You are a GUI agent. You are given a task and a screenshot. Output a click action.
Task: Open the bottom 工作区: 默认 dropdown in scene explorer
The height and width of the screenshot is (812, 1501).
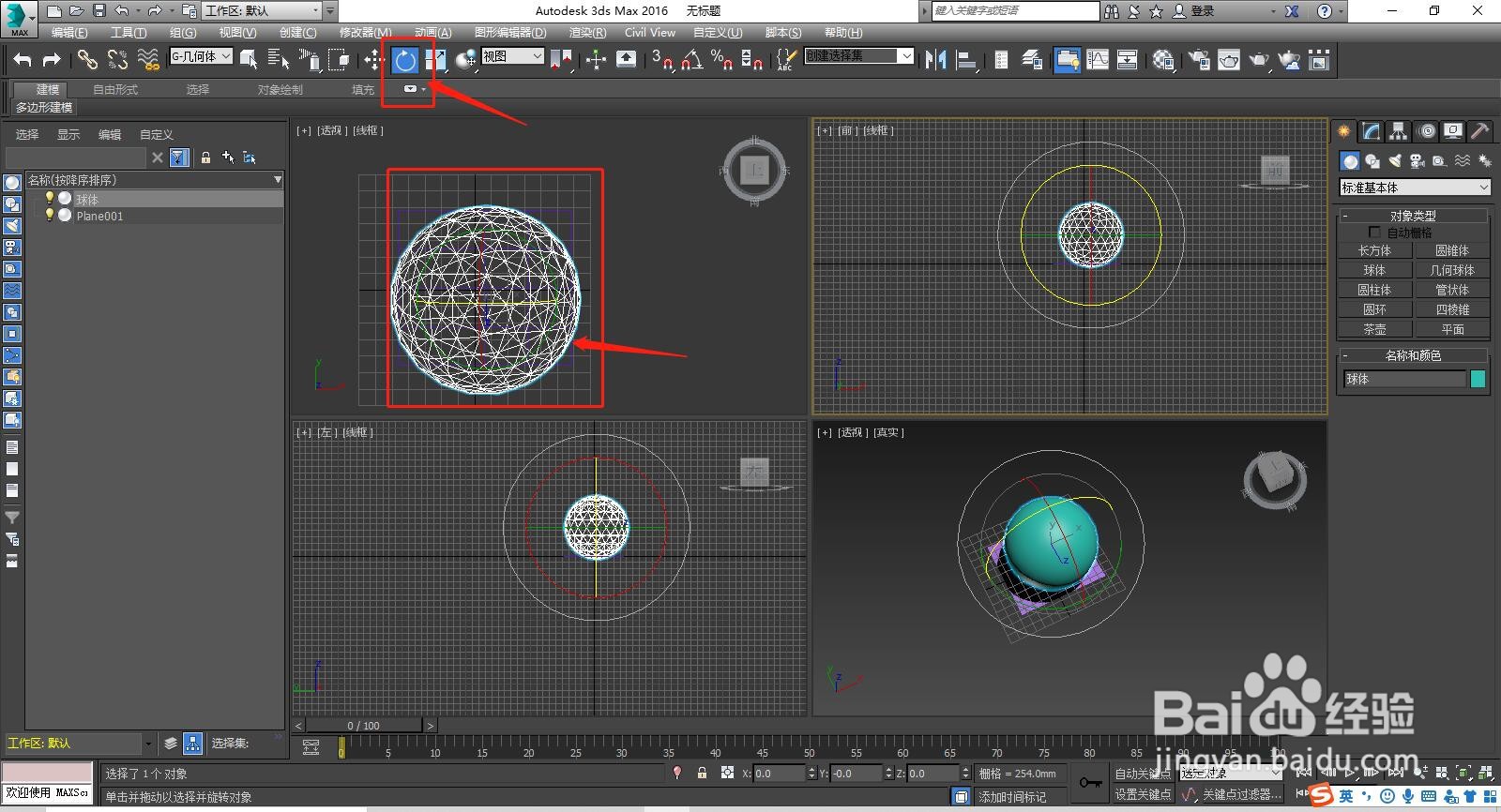coord(79,743)
